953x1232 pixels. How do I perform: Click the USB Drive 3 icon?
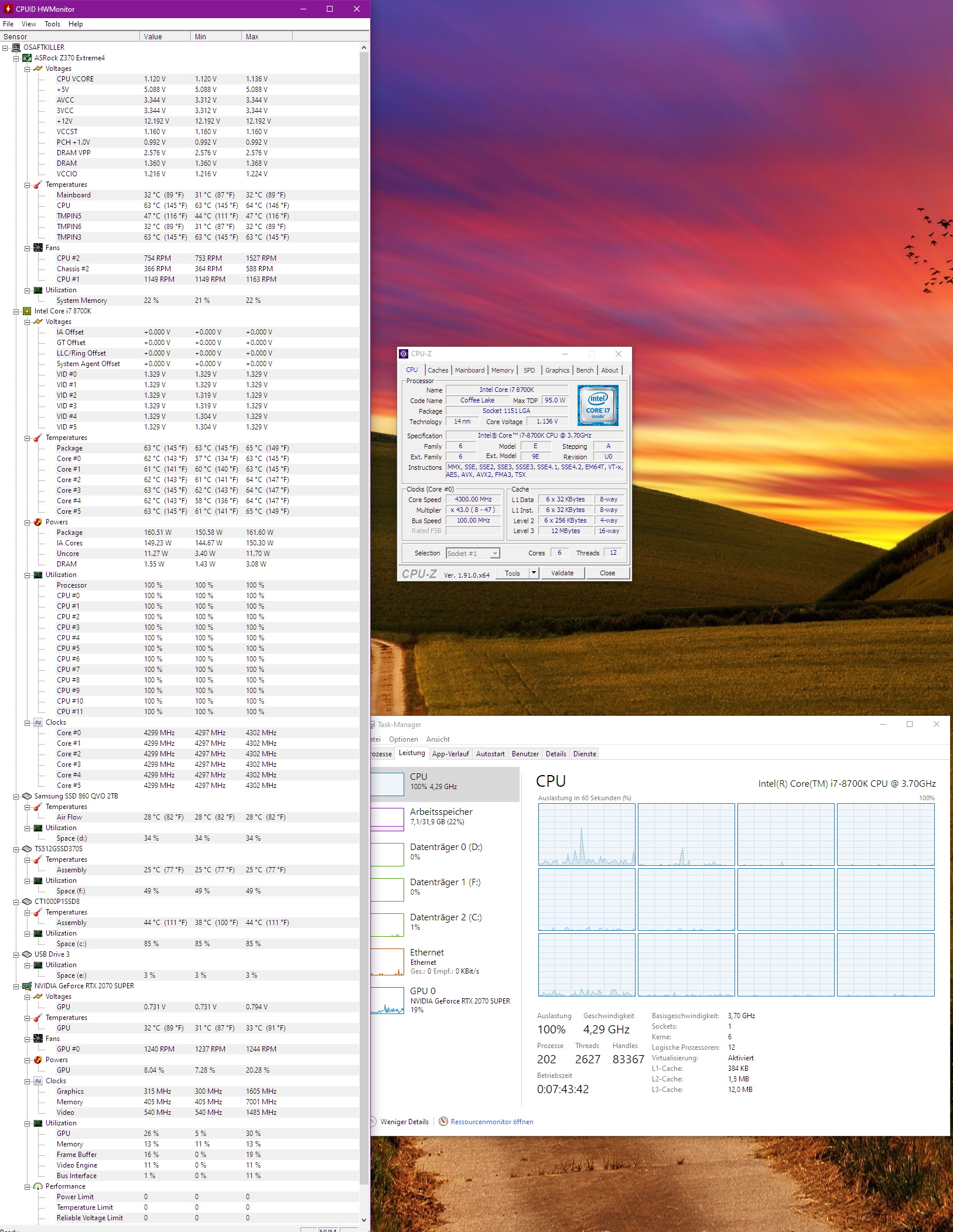pos(27,954)
